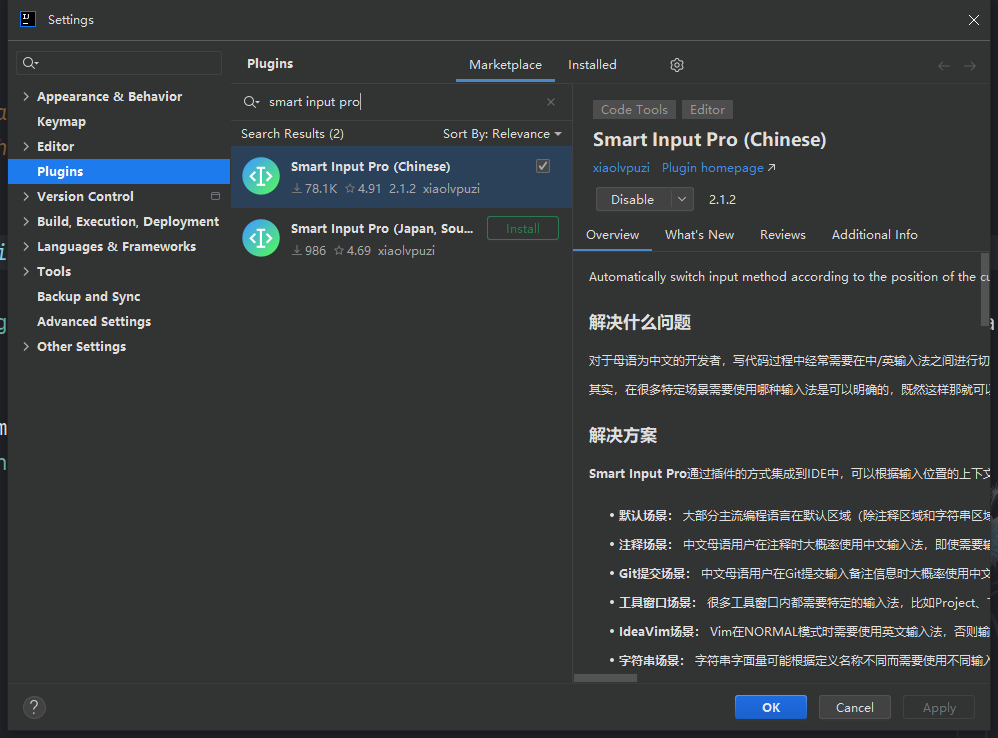The width and height of the screenshot is (998, 738).
Task: Clear the plugin search text
Action: coord(551,102)
